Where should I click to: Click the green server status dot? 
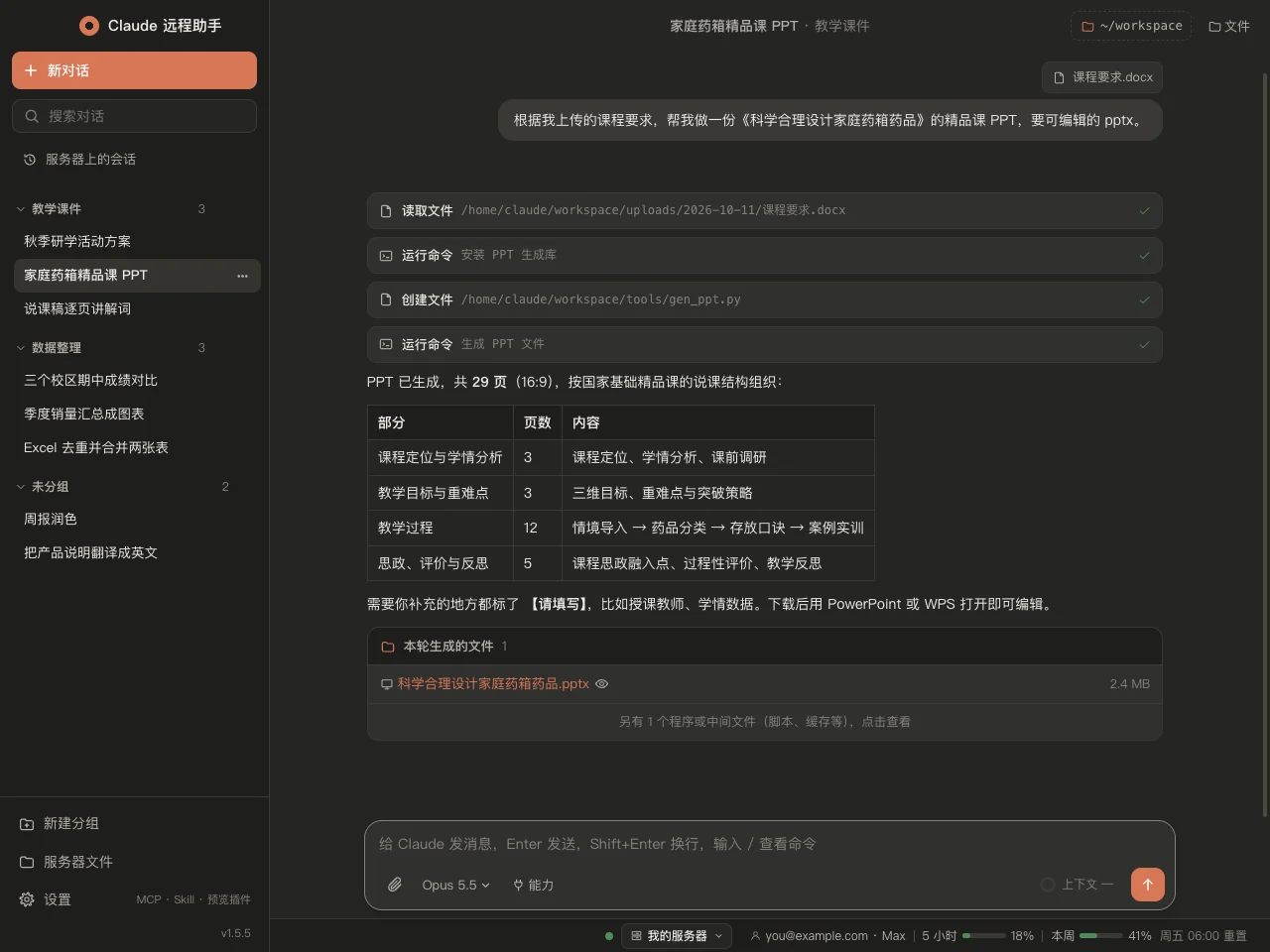(x=609, y=935)
